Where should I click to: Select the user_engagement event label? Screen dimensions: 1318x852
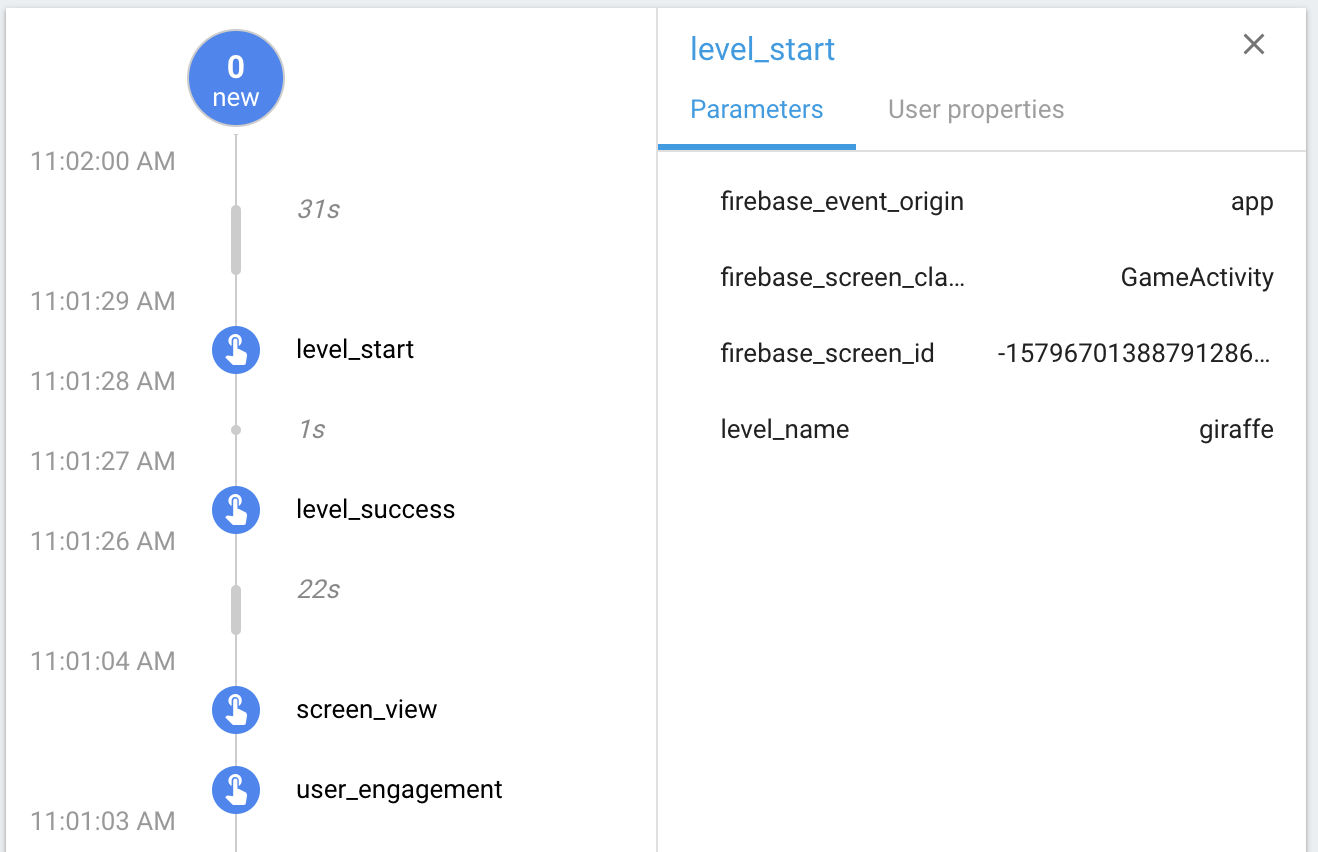(x=399, y=790)
